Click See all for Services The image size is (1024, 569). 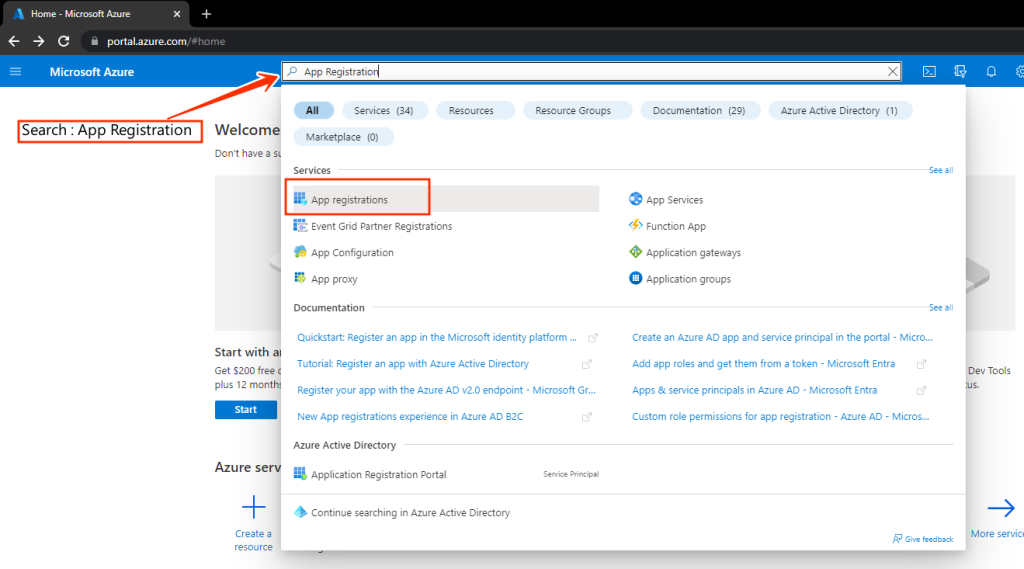(x=940, y=171)
